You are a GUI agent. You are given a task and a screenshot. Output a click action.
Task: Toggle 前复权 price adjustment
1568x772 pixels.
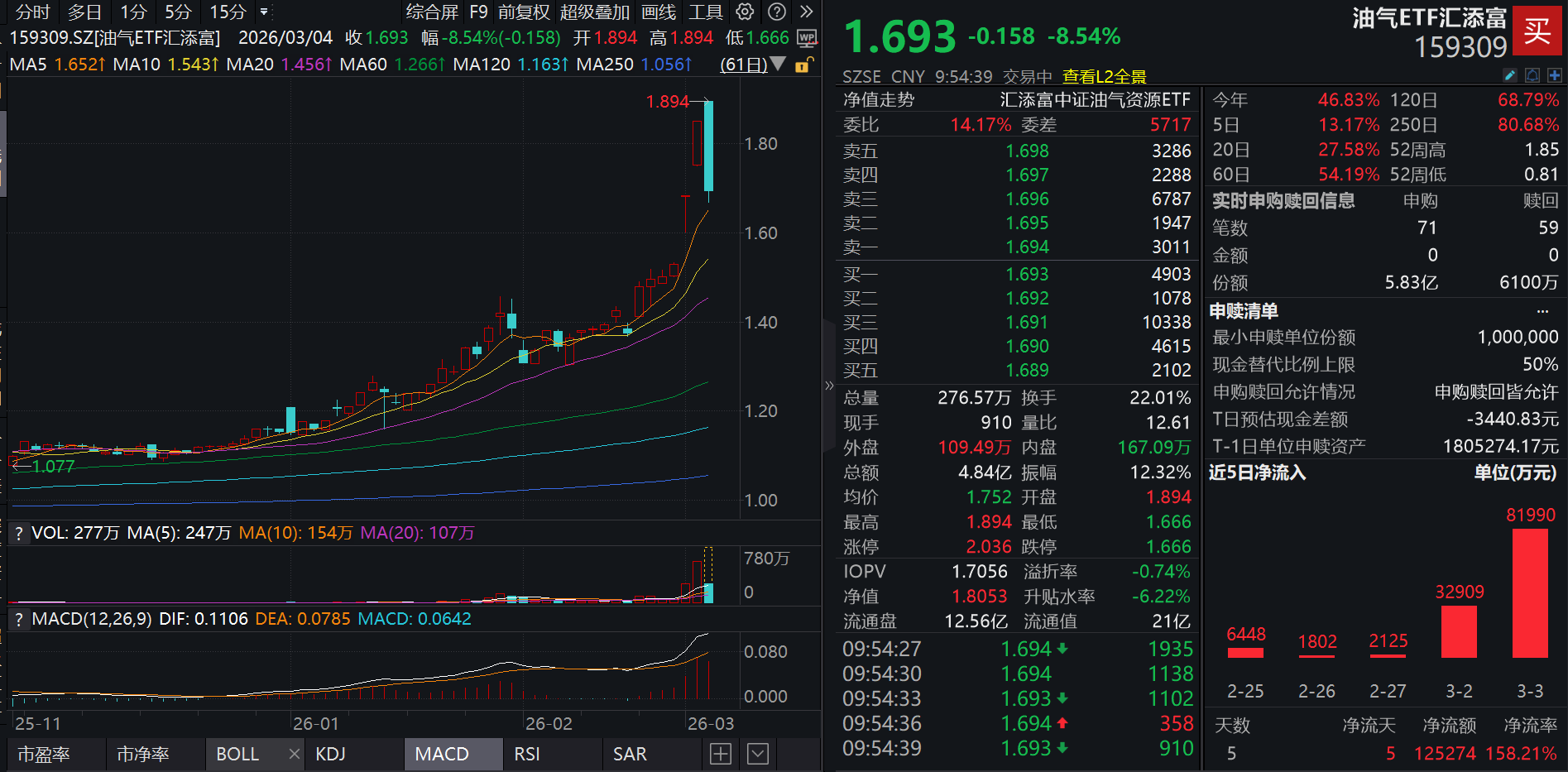click(524, 12)
